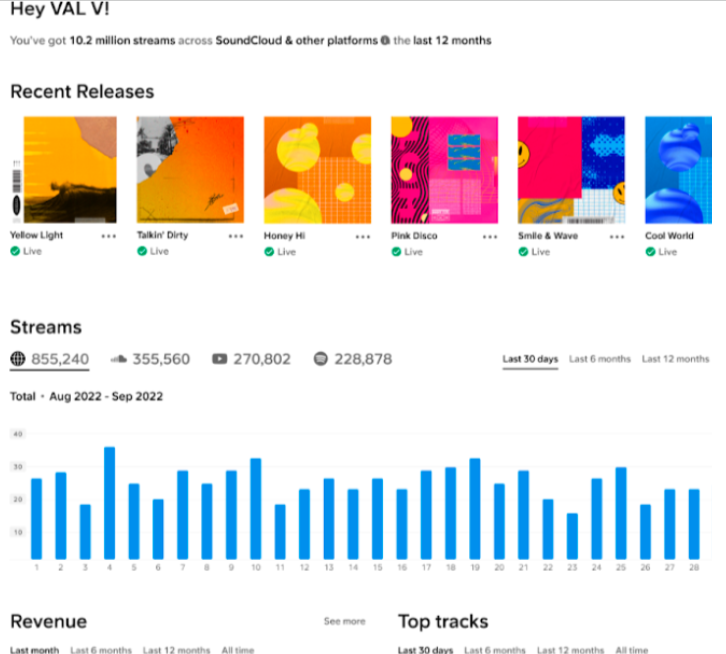Select the Spotify streams icon
The height and width of the screenshot is (654, 726).
(320, 358)
